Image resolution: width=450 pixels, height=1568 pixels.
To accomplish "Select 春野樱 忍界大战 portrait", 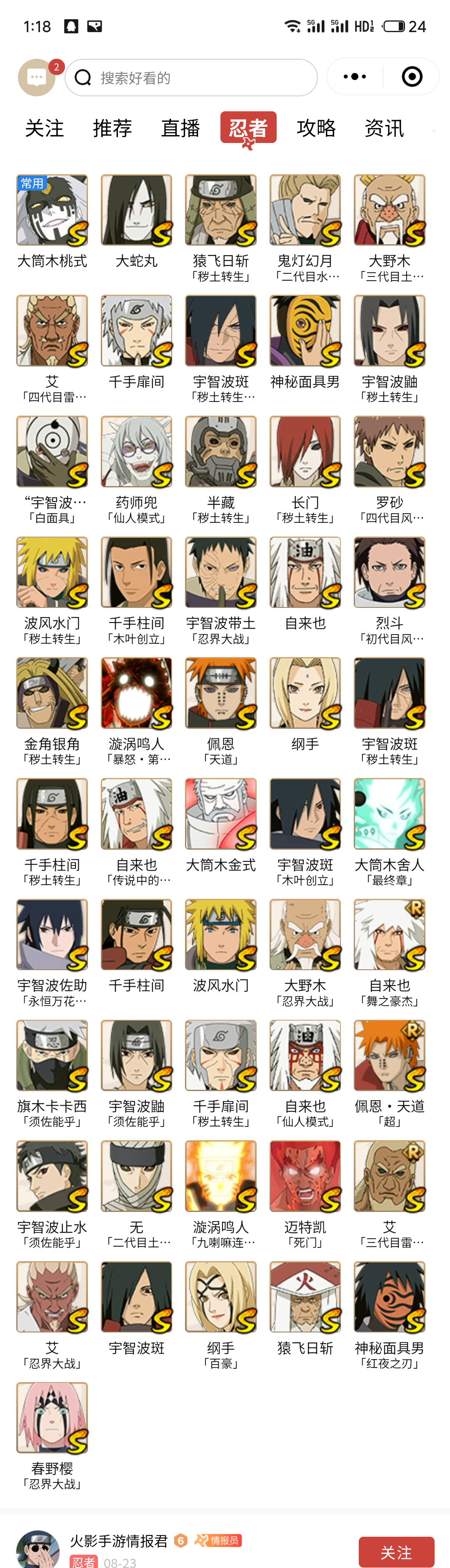I will coord(52,1417).
